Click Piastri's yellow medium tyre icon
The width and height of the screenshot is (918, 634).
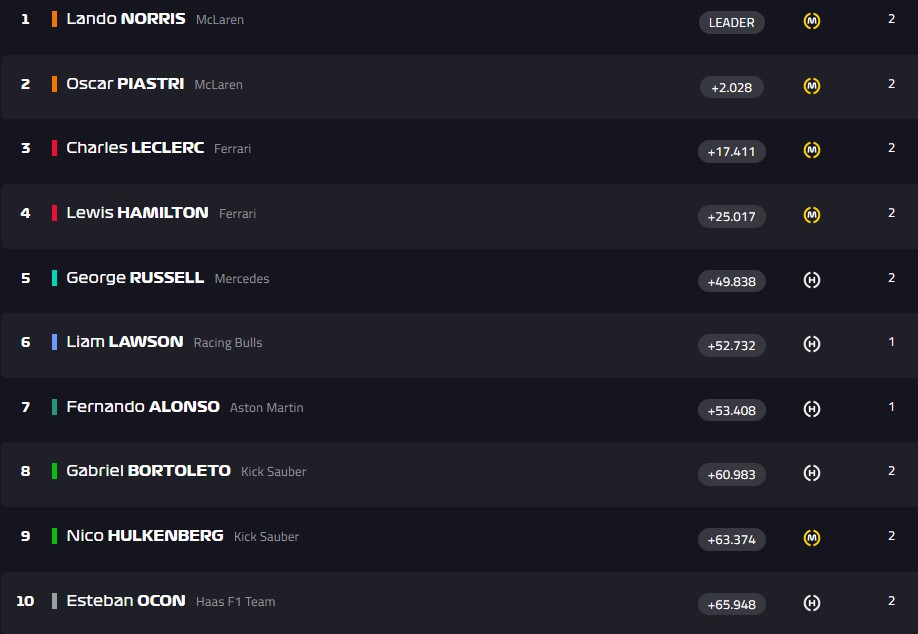[x=812, y=86]
